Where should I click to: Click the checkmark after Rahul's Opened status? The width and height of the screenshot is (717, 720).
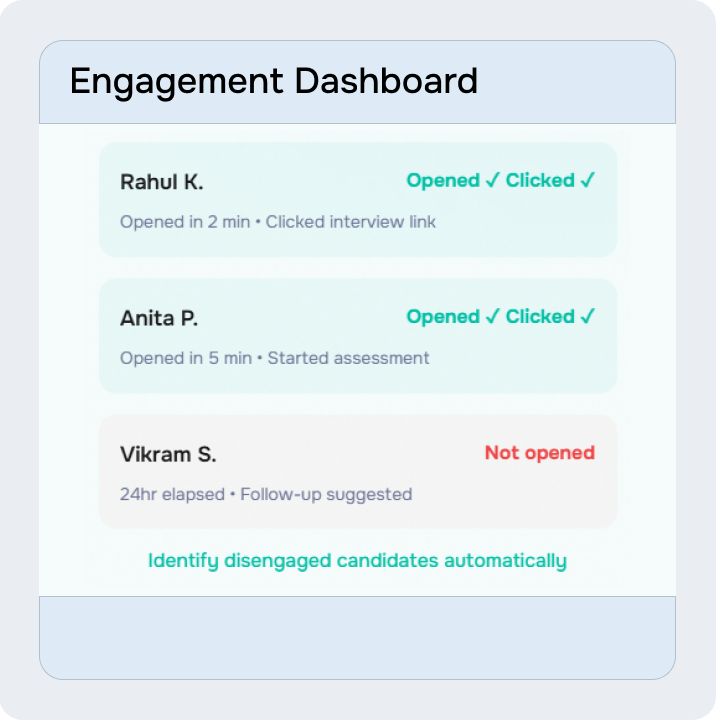pos(492,181)
